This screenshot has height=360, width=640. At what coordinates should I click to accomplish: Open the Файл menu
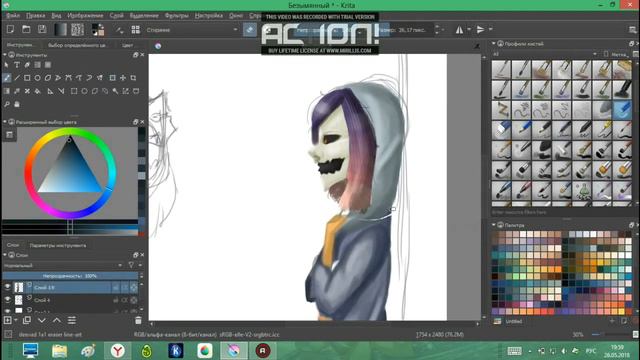coord(13,16)
